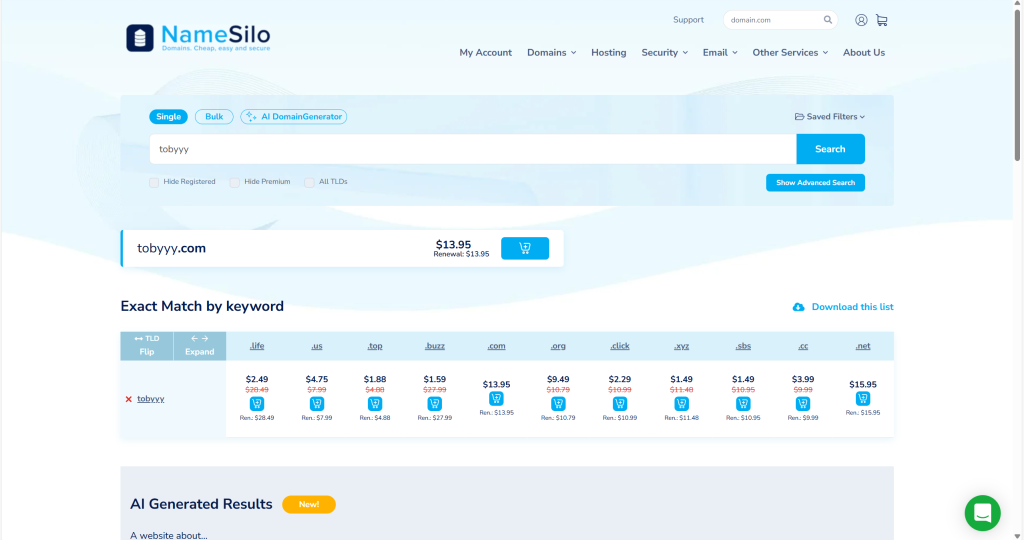This screenshot has width=1024, height=540.
Task: Click the yellow New! badge
Action: coord(309,504)
